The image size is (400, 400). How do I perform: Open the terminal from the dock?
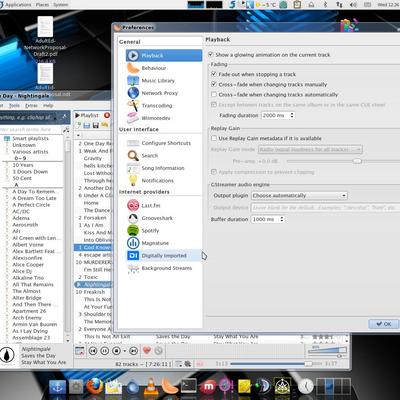[189, 387]
